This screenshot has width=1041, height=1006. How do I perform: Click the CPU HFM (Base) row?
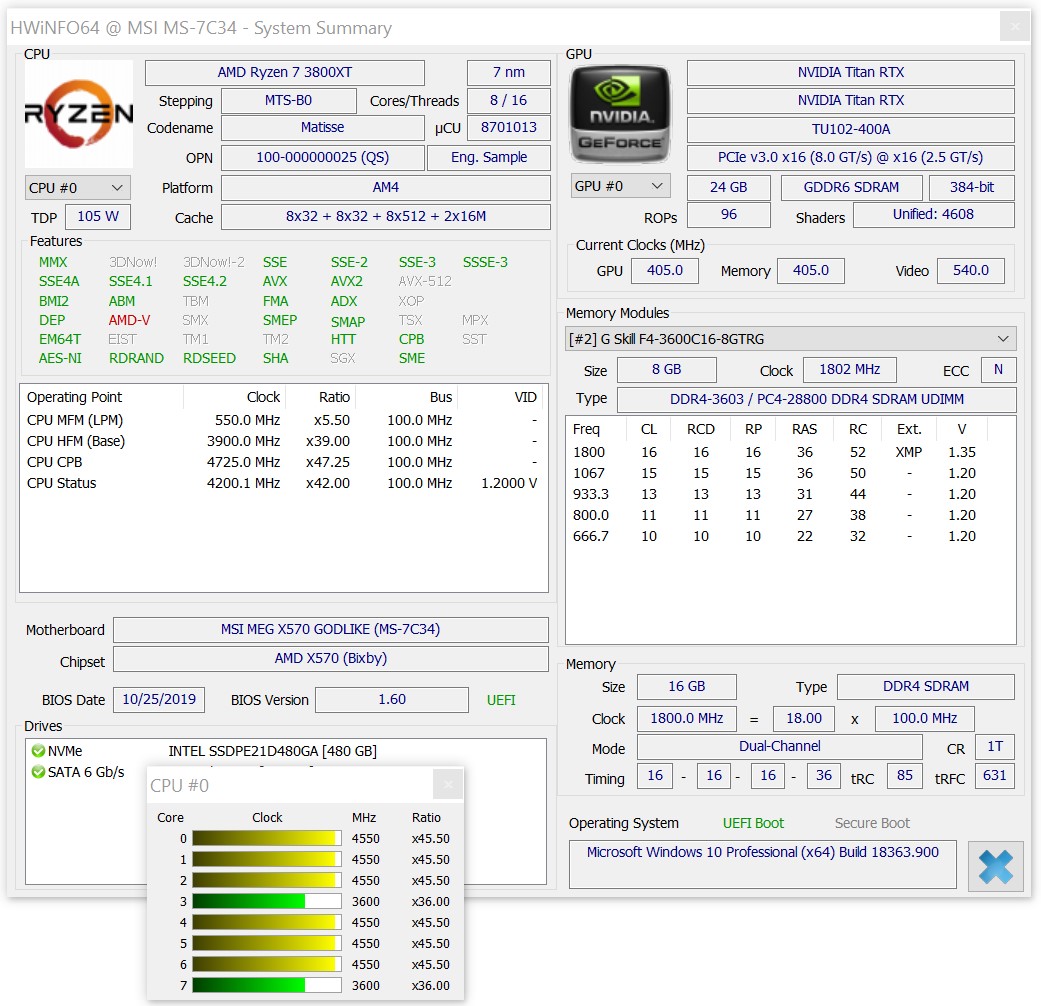click(283, 442)
